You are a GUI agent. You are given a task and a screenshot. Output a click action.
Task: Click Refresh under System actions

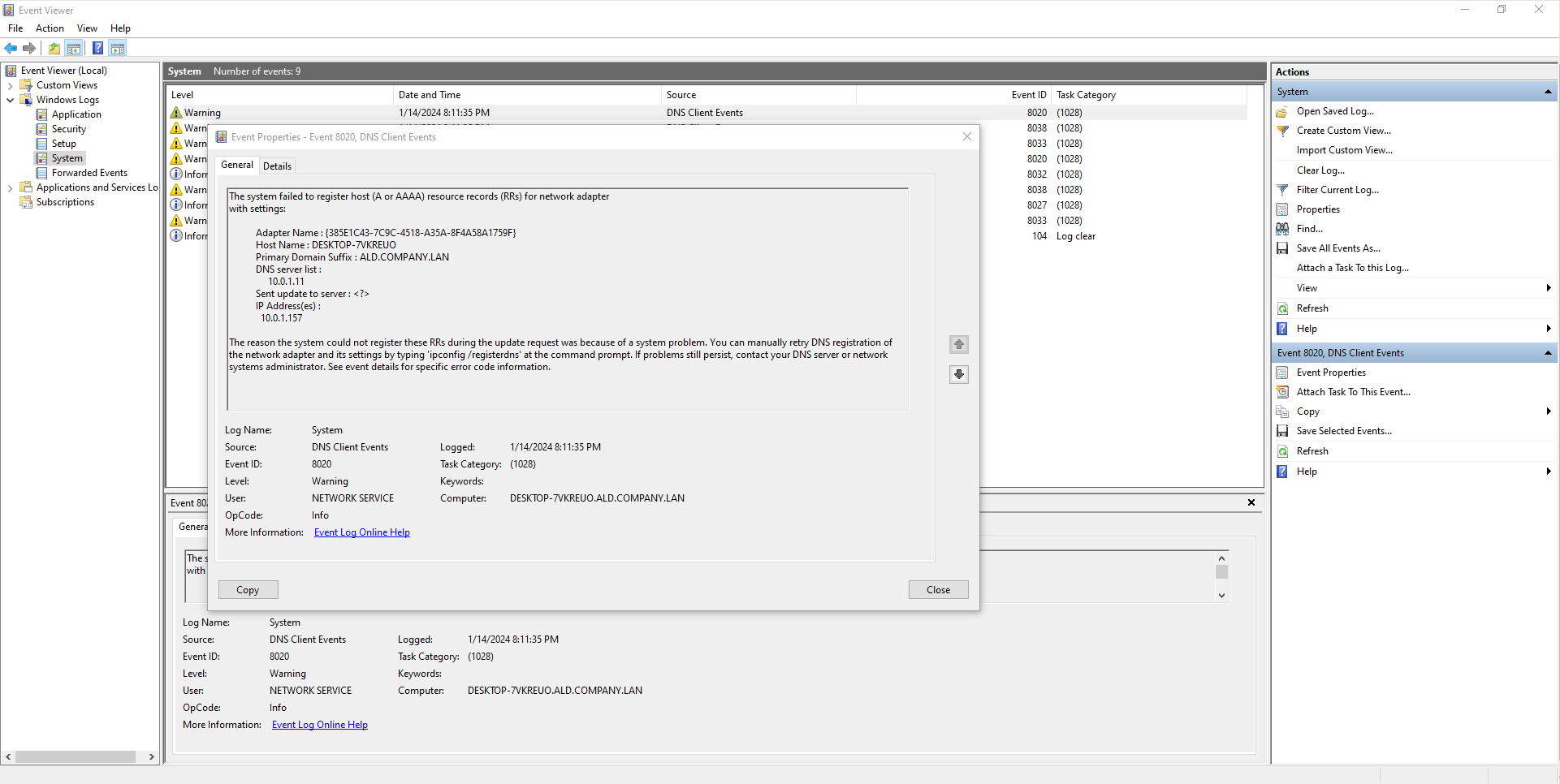(1312, 308)
